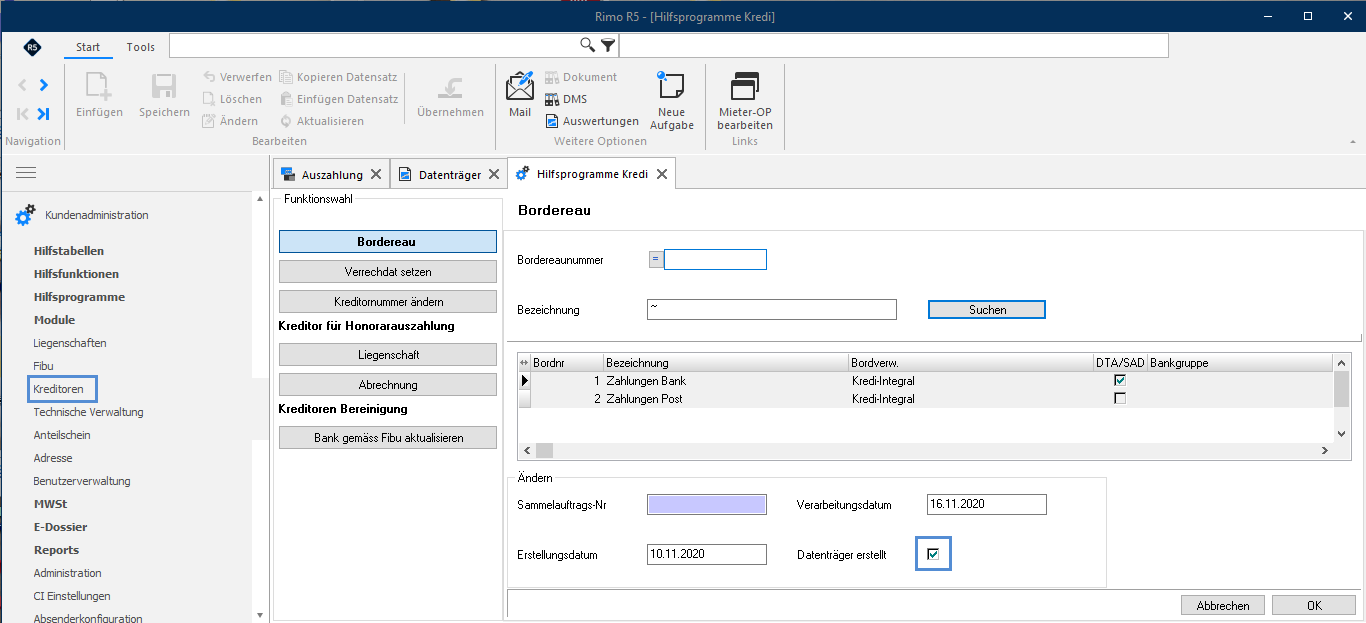The width and height of the screenshot is (1366, 623).
Task: Click the OK button
Action: 1314,606
